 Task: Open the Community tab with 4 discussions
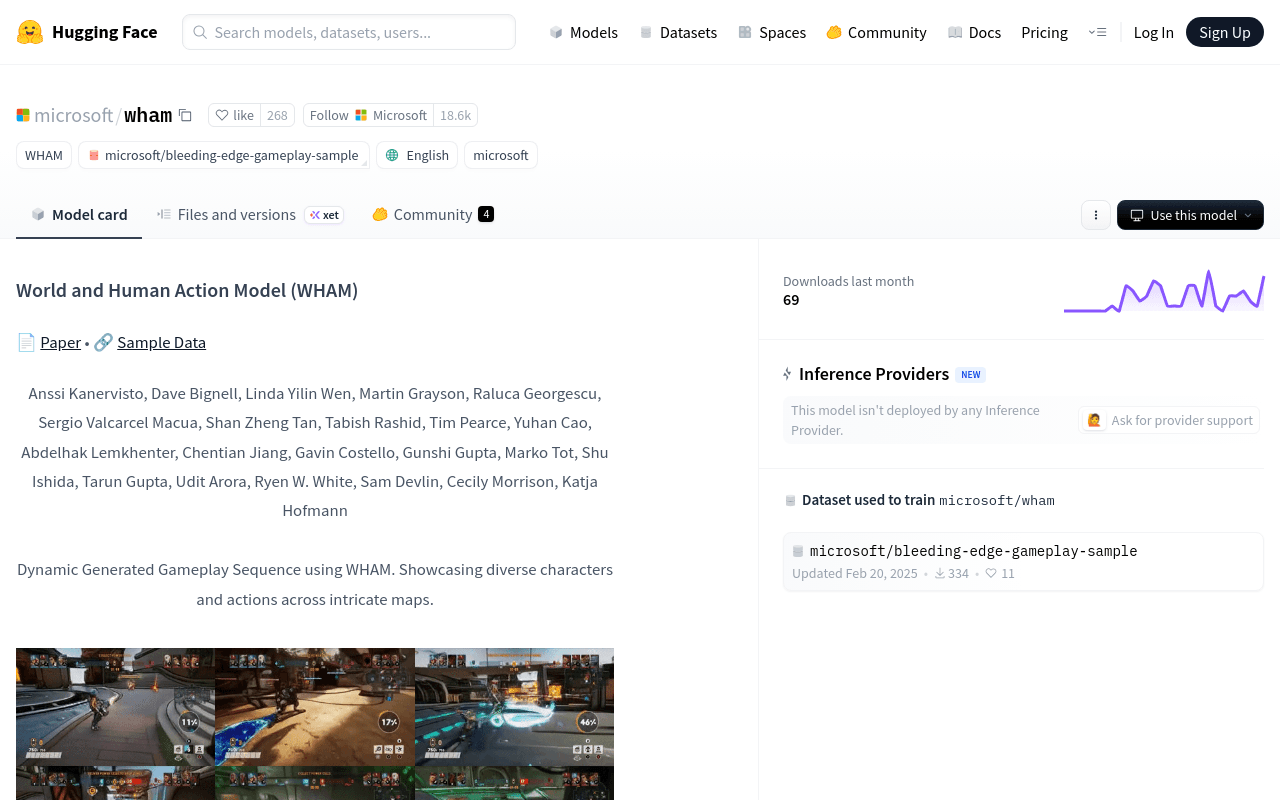[x=432, y=215]
